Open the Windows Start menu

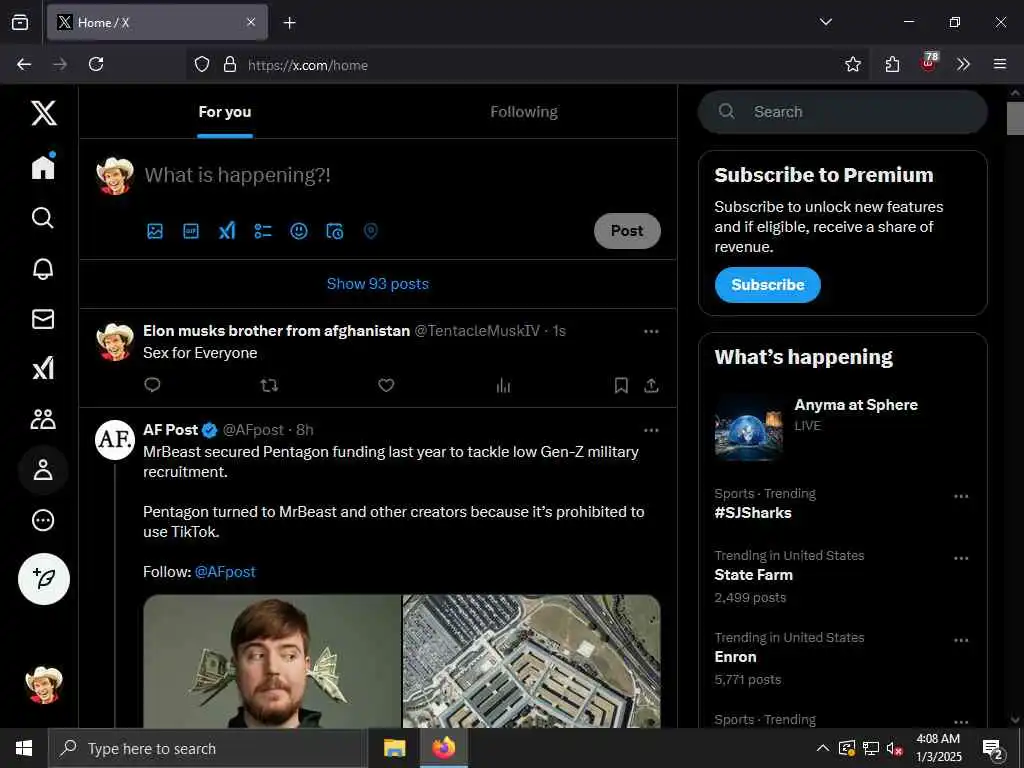tap(24, 748)
